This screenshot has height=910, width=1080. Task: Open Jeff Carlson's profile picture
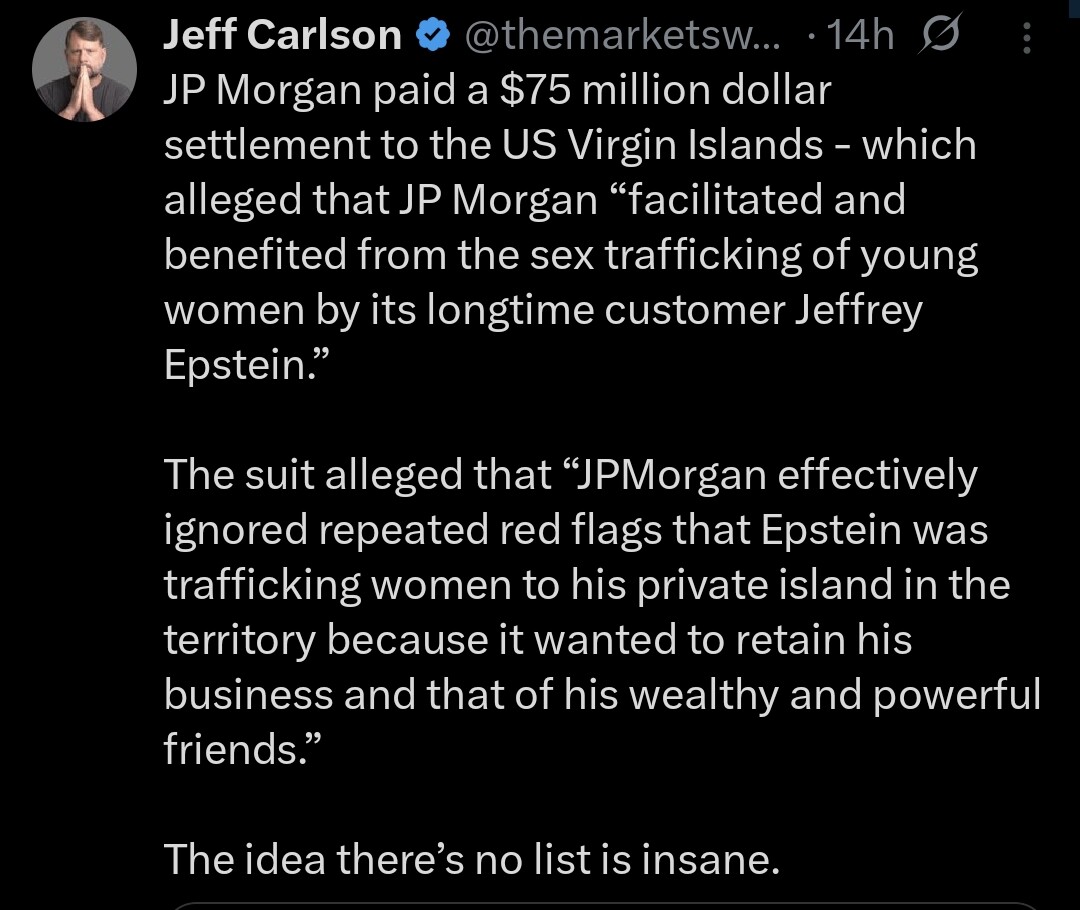(x=83, y=70)
